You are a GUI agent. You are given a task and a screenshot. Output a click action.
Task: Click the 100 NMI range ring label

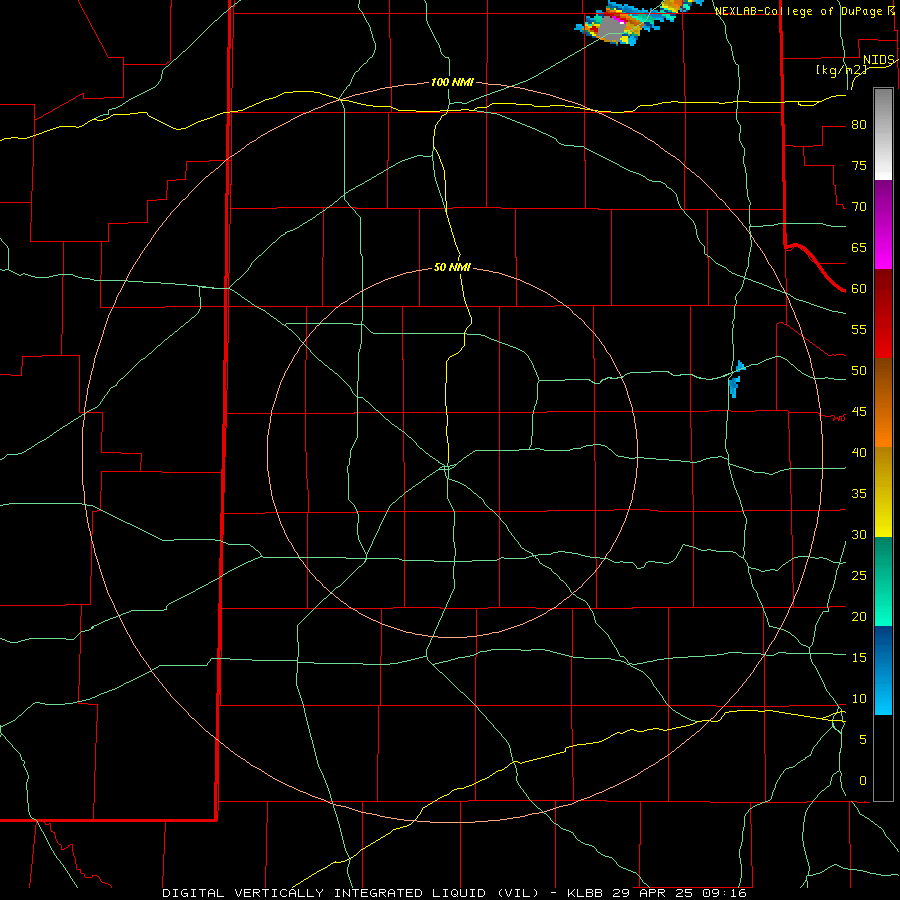(452, 83)
